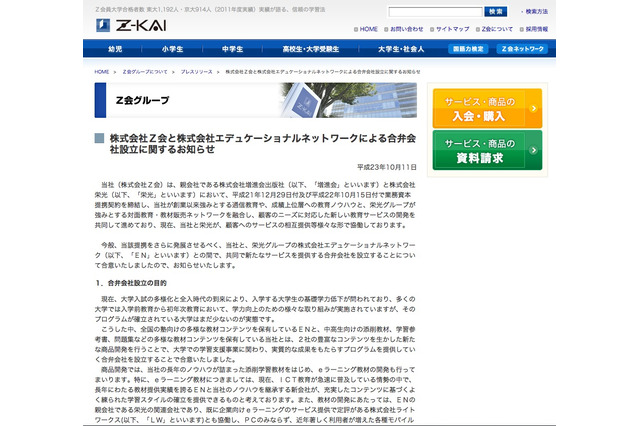Click the blue square icon beside article title
The width and height of the screenshot is (640, 426).
click(x=99, y=138)
